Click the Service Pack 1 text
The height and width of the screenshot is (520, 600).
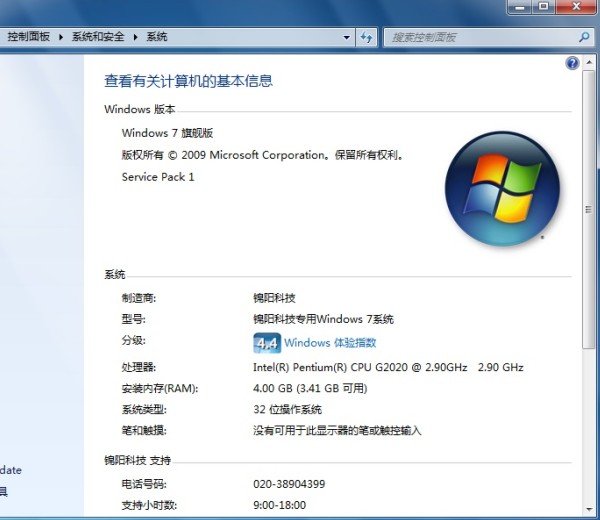point(158,177)
